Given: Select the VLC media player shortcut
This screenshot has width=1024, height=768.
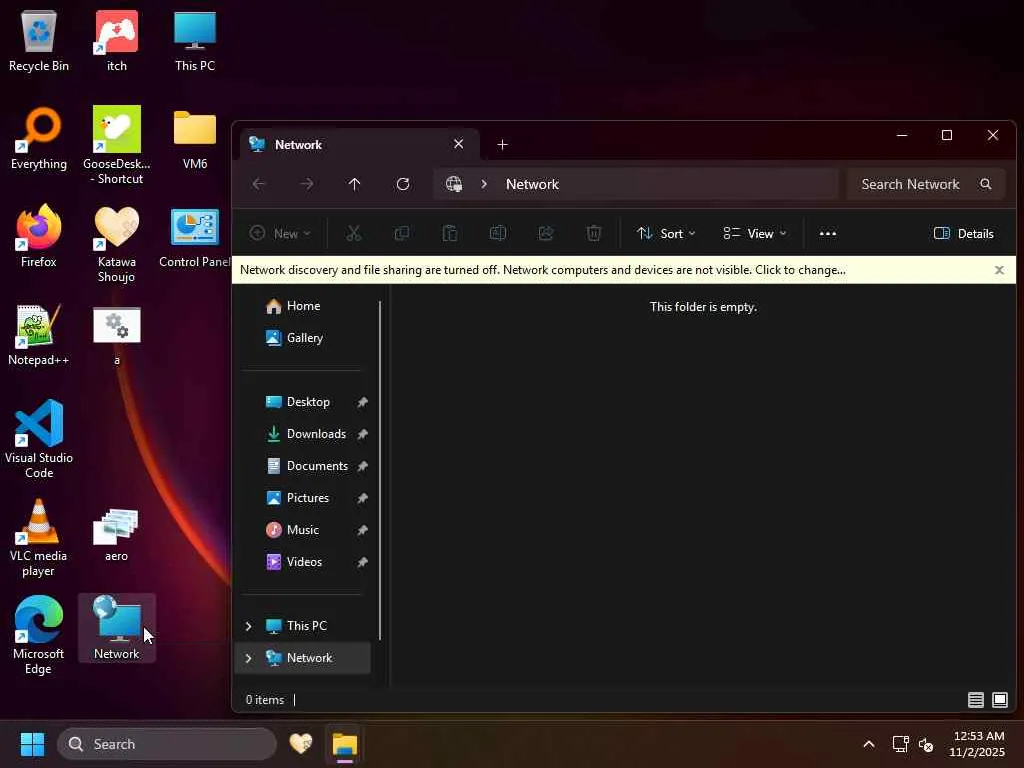Looking at the screenshot, I should coord(39,537).
